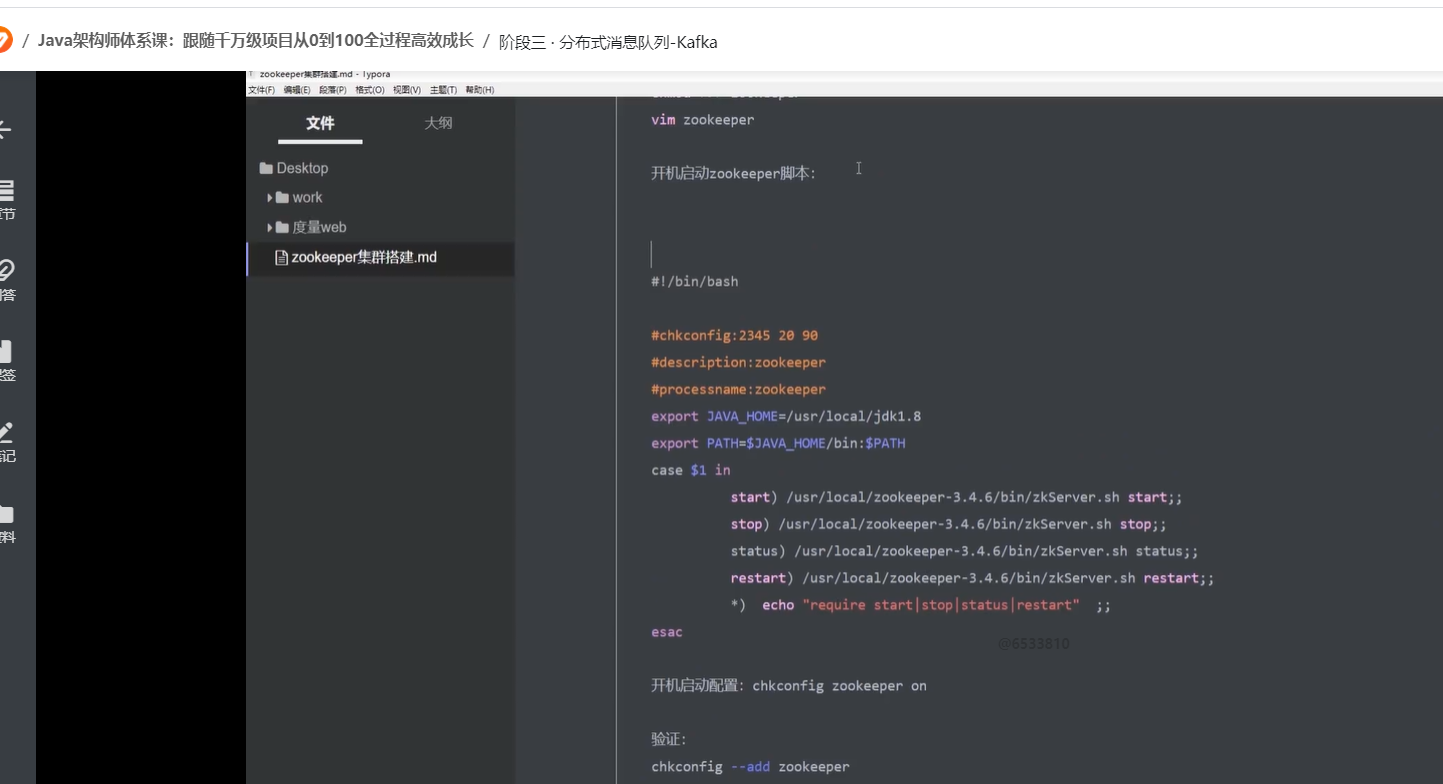Click the 'start)' zkServer.sh script line

tap(957, 498)
